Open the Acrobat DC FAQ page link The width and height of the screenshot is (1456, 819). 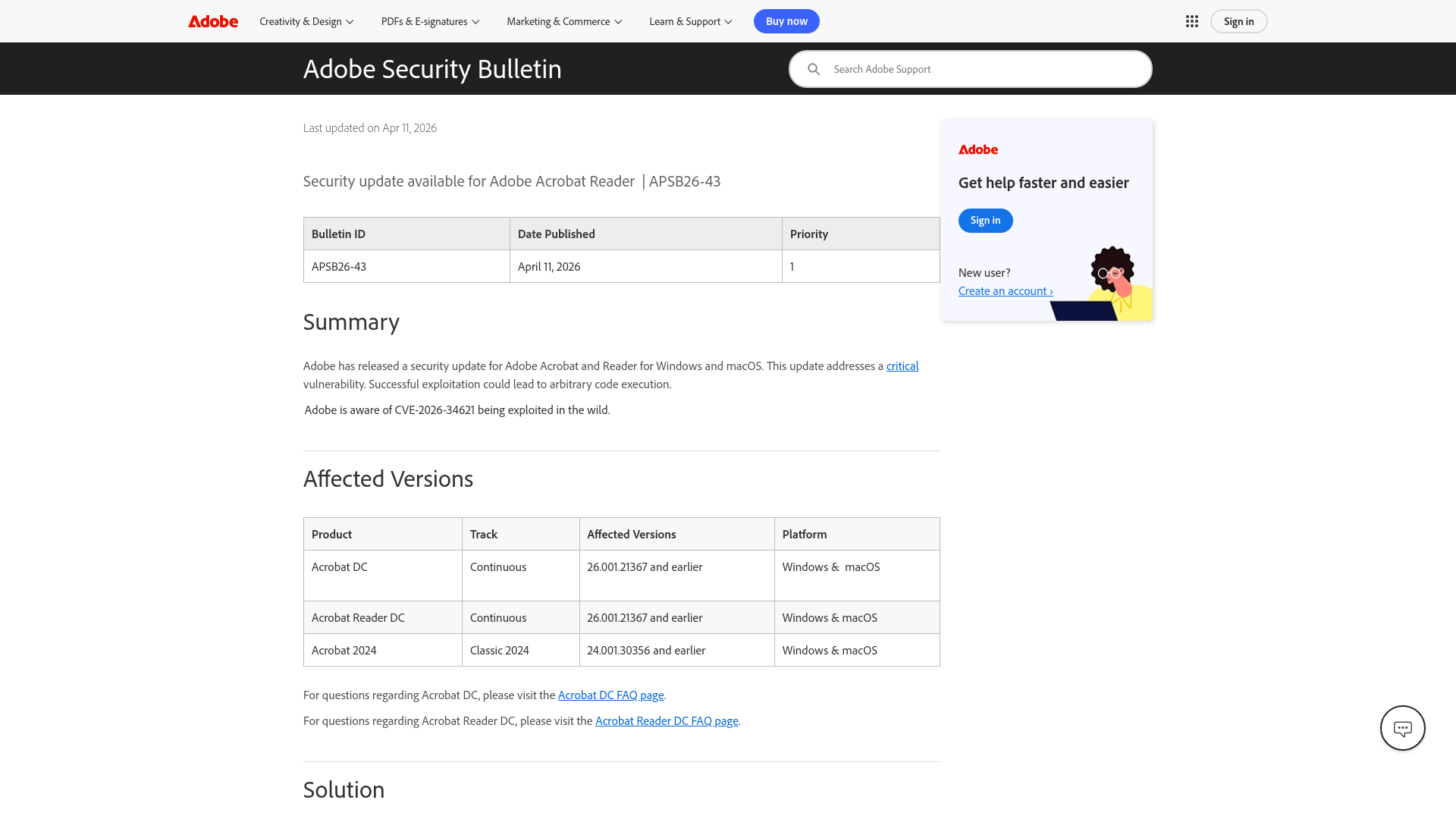point(610,695)
